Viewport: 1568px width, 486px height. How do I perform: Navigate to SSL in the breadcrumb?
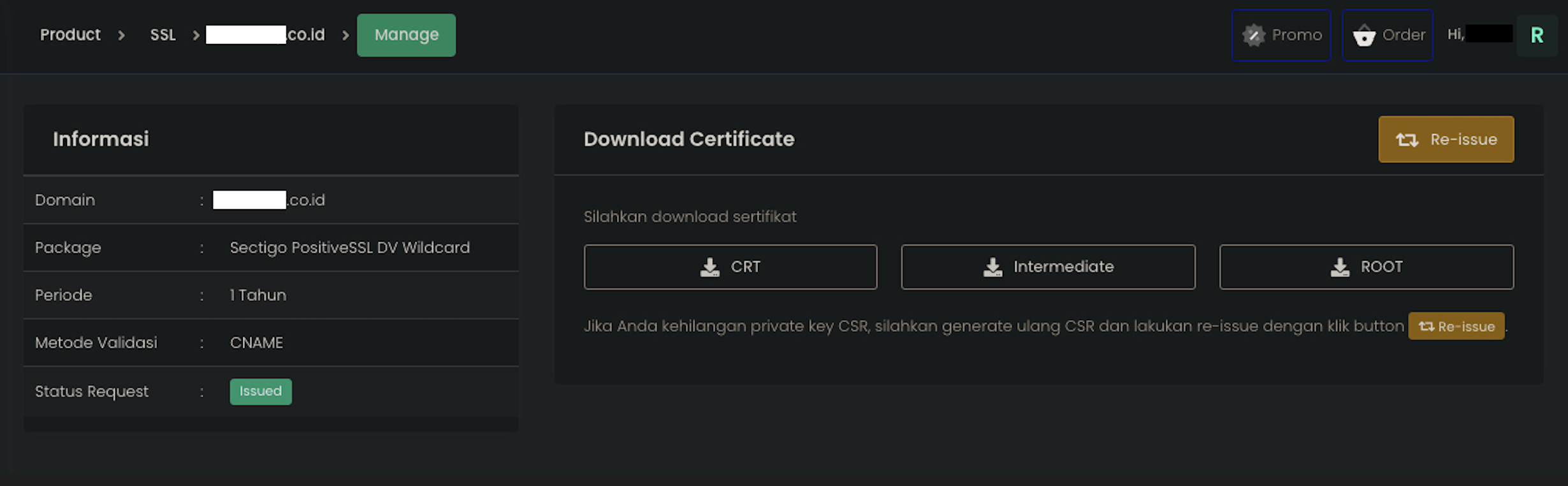click(x=163, y=35)
